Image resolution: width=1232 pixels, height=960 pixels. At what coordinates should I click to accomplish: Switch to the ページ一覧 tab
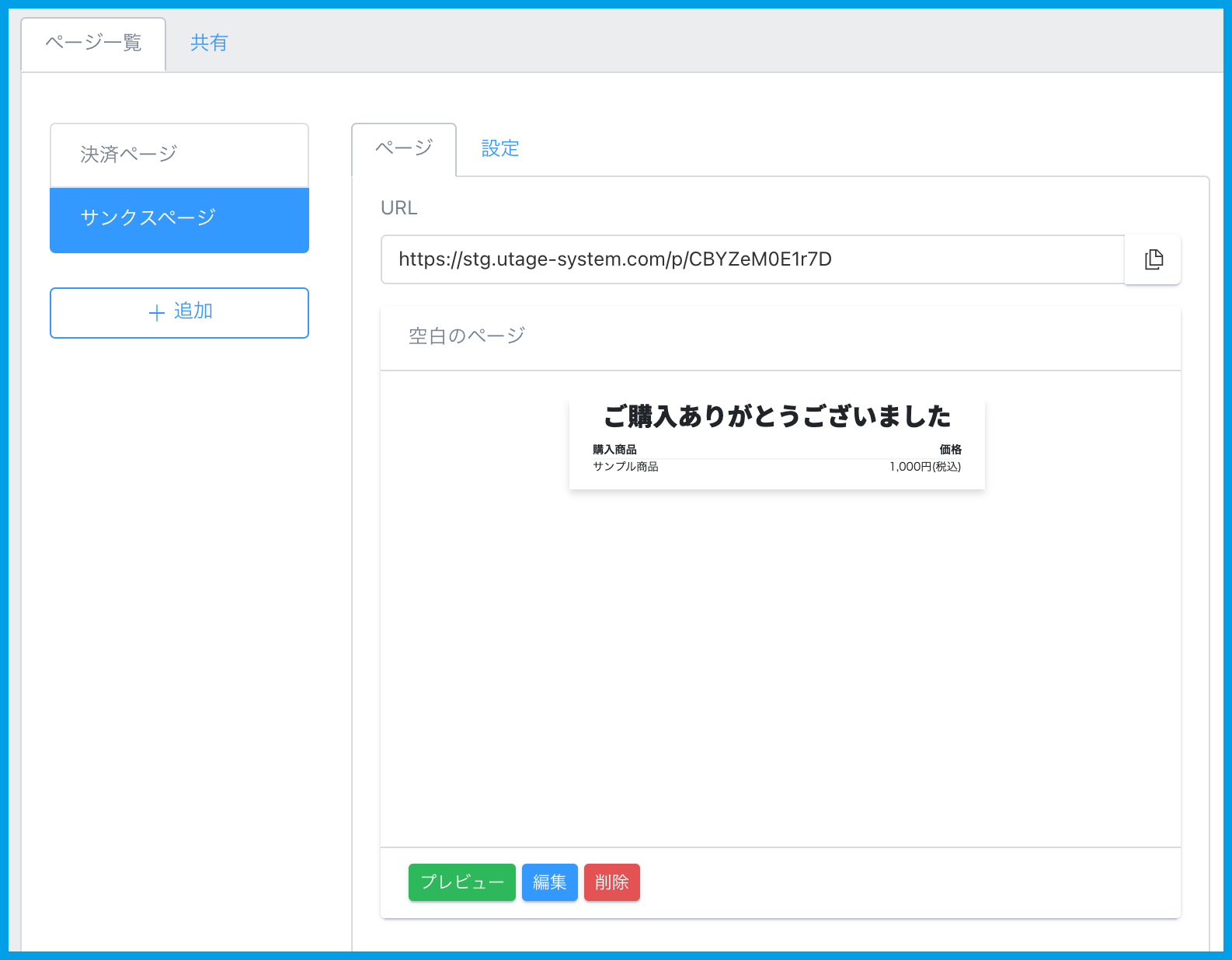(93, 43)
